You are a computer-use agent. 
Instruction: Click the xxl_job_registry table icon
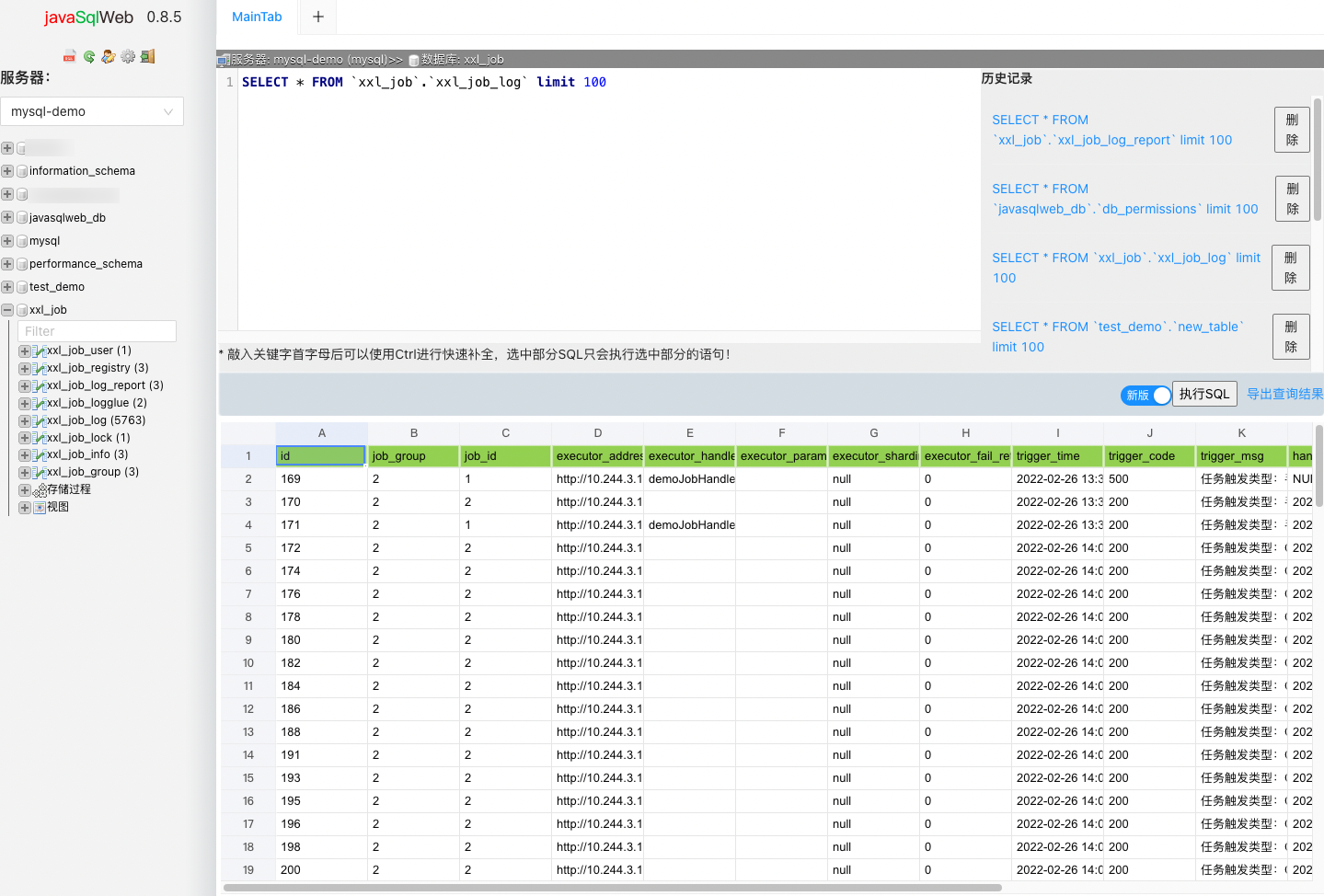click(40, 368)
